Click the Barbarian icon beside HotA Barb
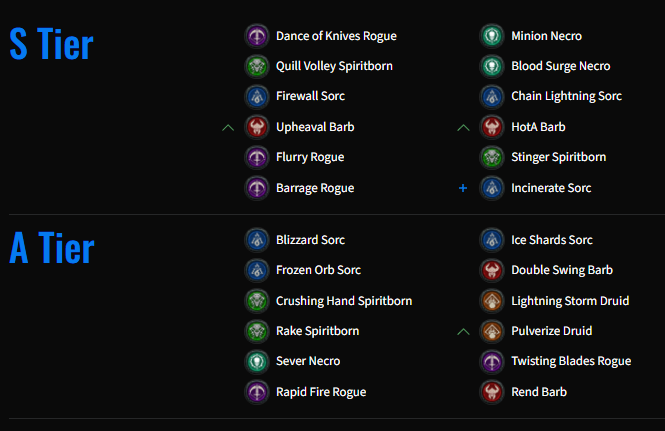The image size is (665, 431). coord(492,127)
